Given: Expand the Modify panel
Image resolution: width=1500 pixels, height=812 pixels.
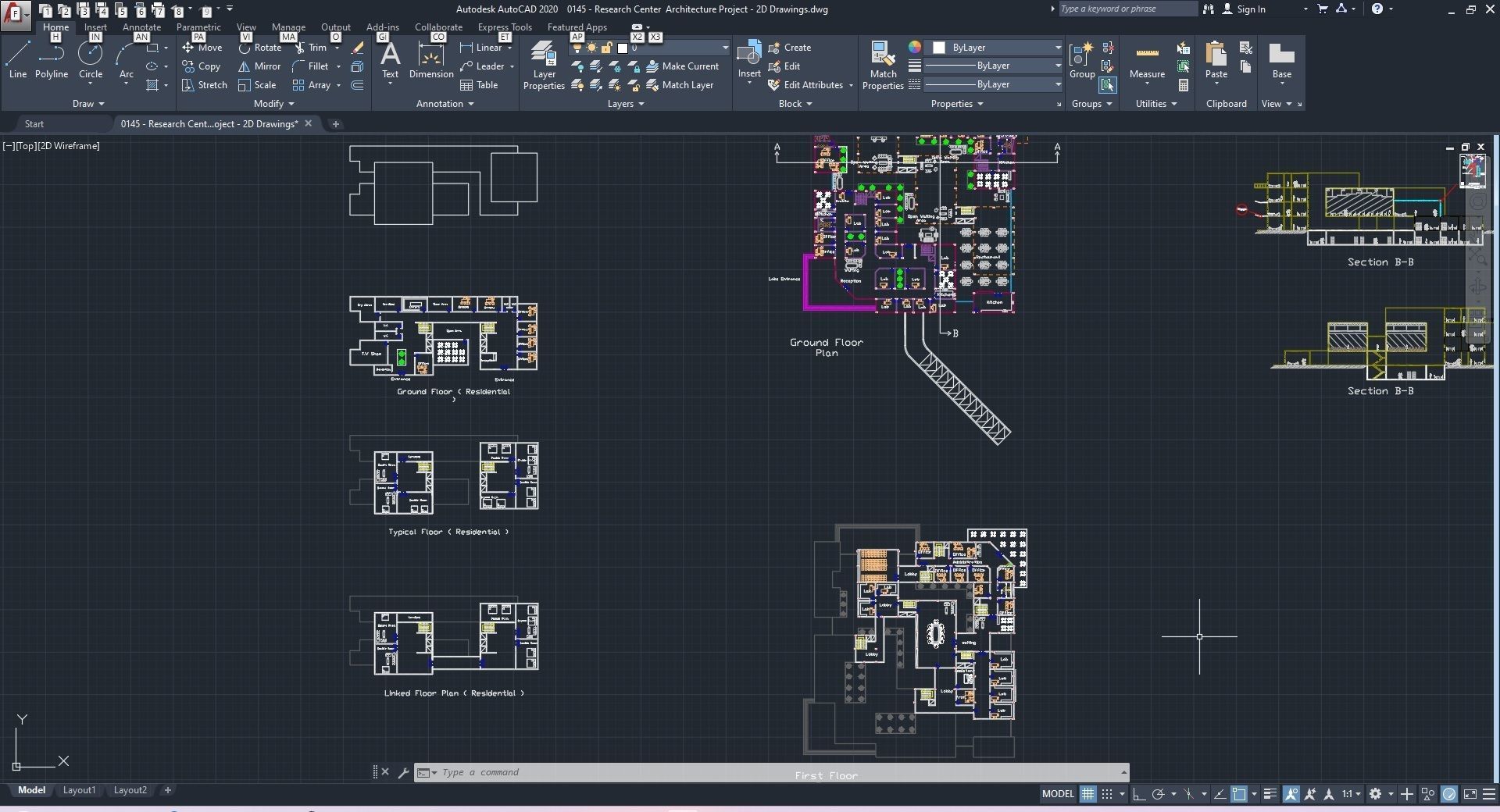Looking at the screenshot, I should 273,104.
